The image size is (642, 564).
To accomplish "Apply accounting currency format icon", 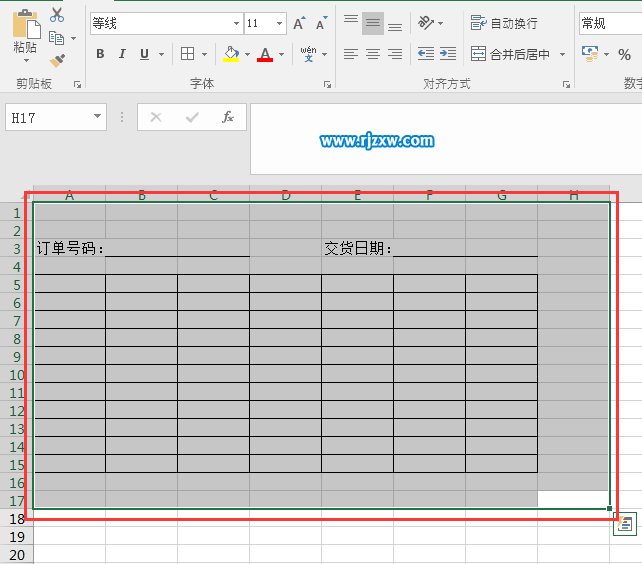I will point(590,54).
